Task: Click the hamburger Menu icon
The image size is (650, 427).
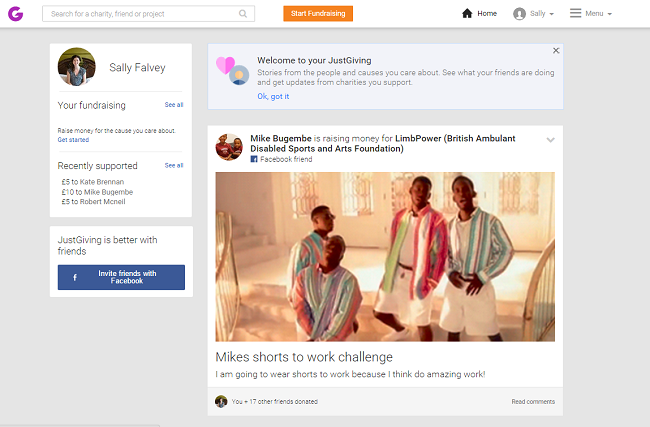Action: pos(575,13)
